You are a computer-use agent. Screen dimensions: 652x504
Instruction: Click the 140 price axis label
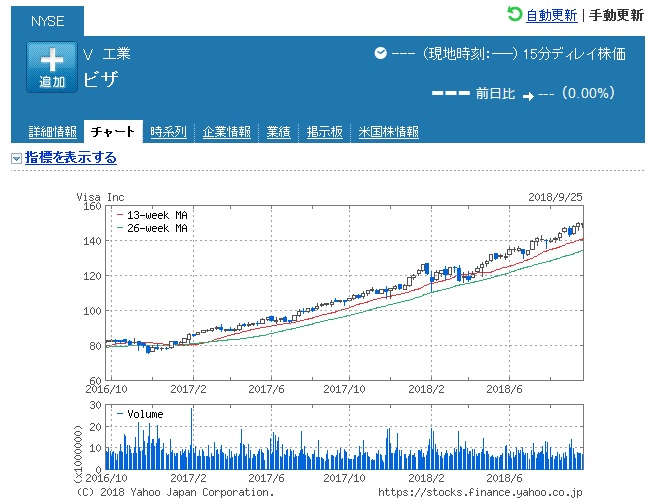pyautogui.click(x=92, y=241)
